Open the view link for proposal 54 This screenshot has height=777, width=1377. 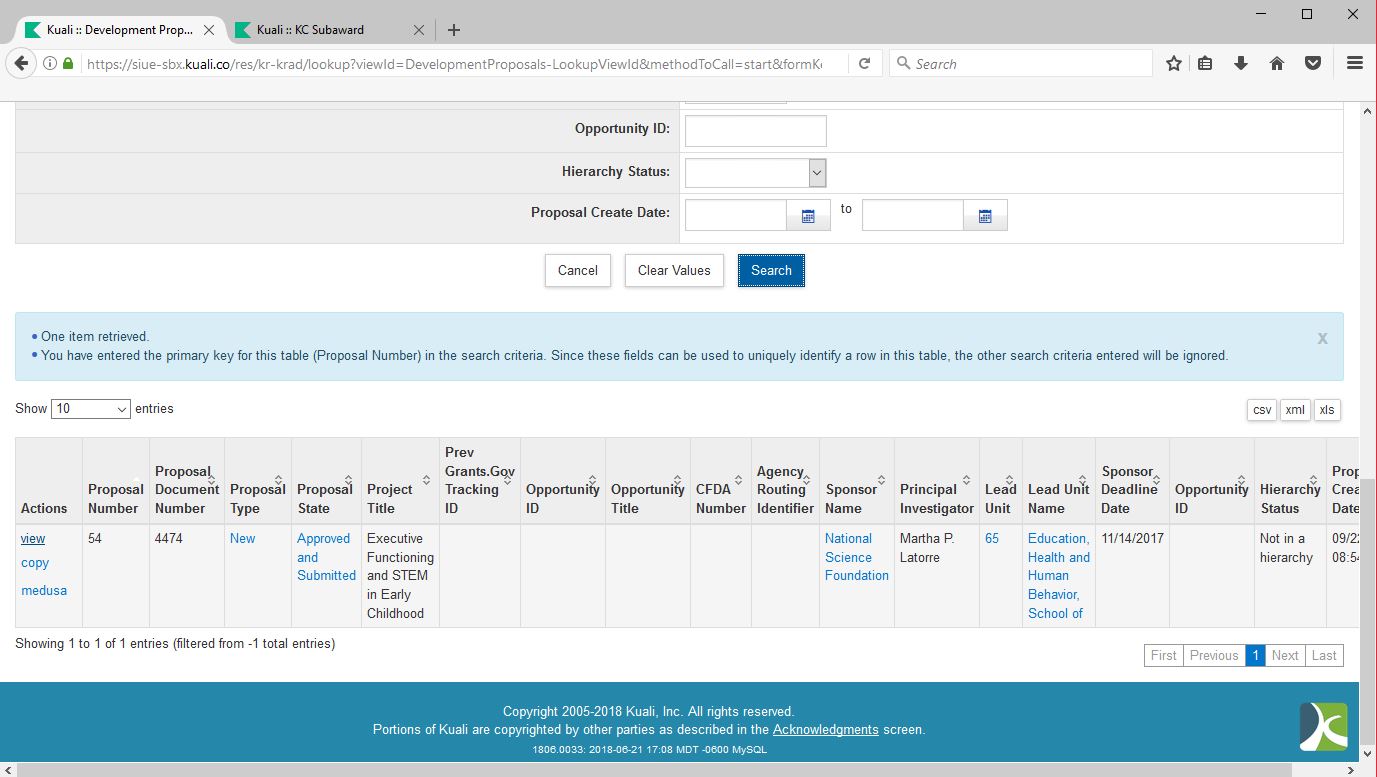pos(33,539)
